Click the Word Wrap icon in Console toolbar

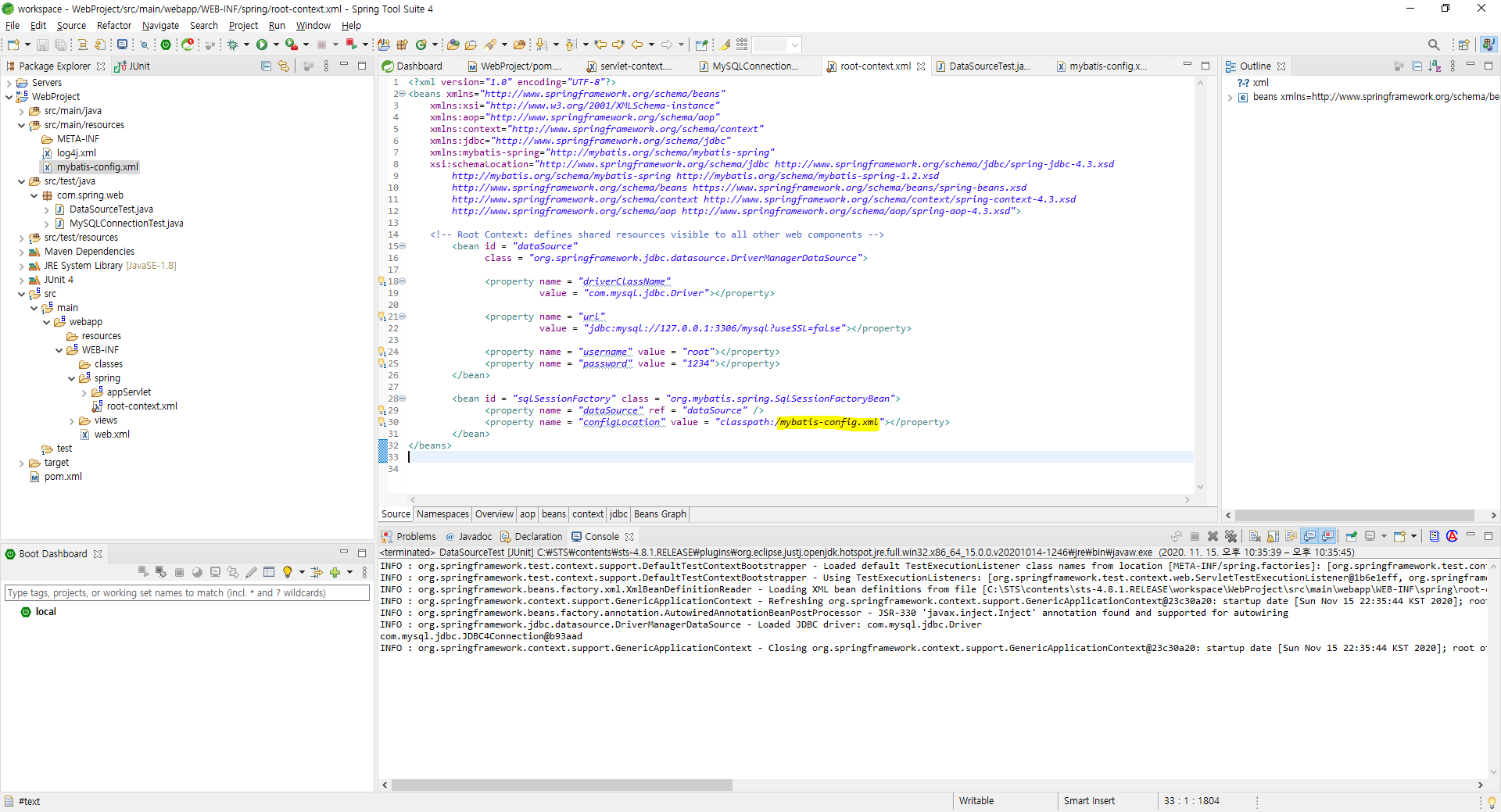1291,536
